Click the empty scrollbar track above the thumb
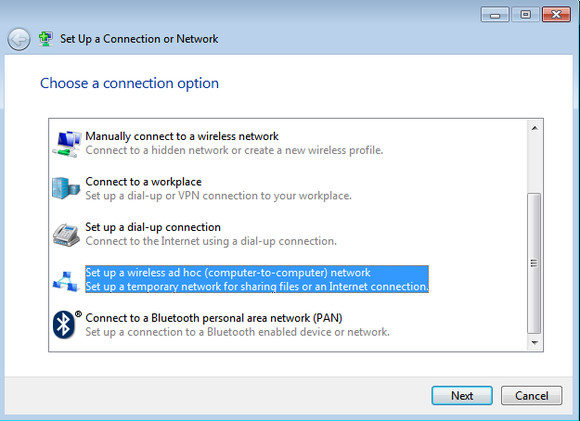Image resolution: width=580 pixels, height=421 pixels. (x=535, y=164)
